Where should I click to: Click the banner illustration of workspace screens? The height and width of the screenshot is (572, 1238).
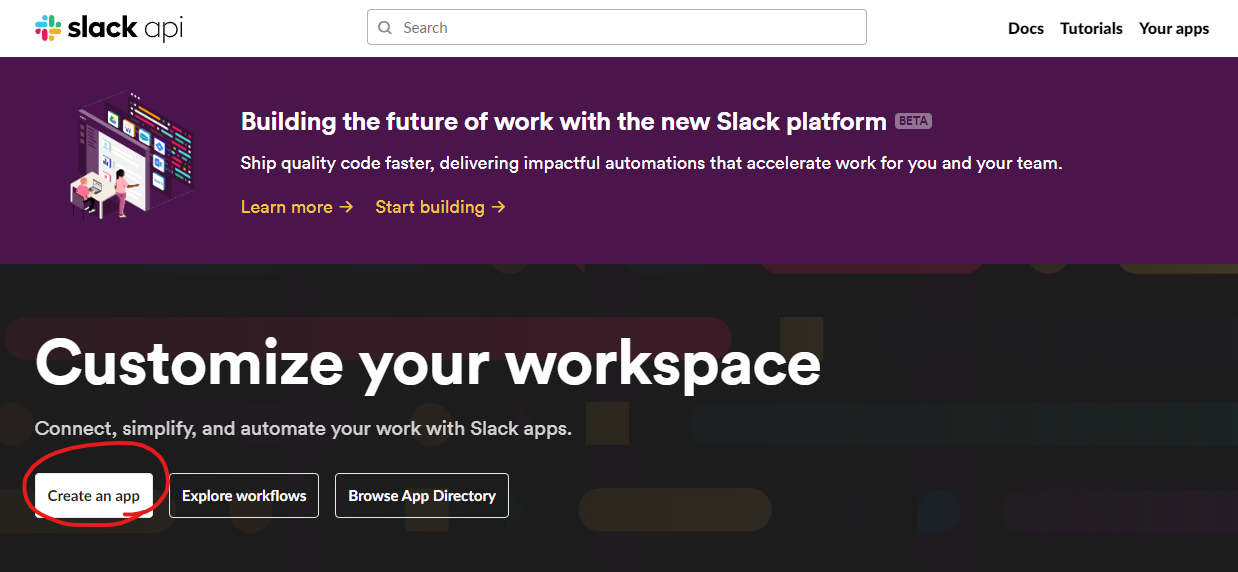(x=133, y=155)
